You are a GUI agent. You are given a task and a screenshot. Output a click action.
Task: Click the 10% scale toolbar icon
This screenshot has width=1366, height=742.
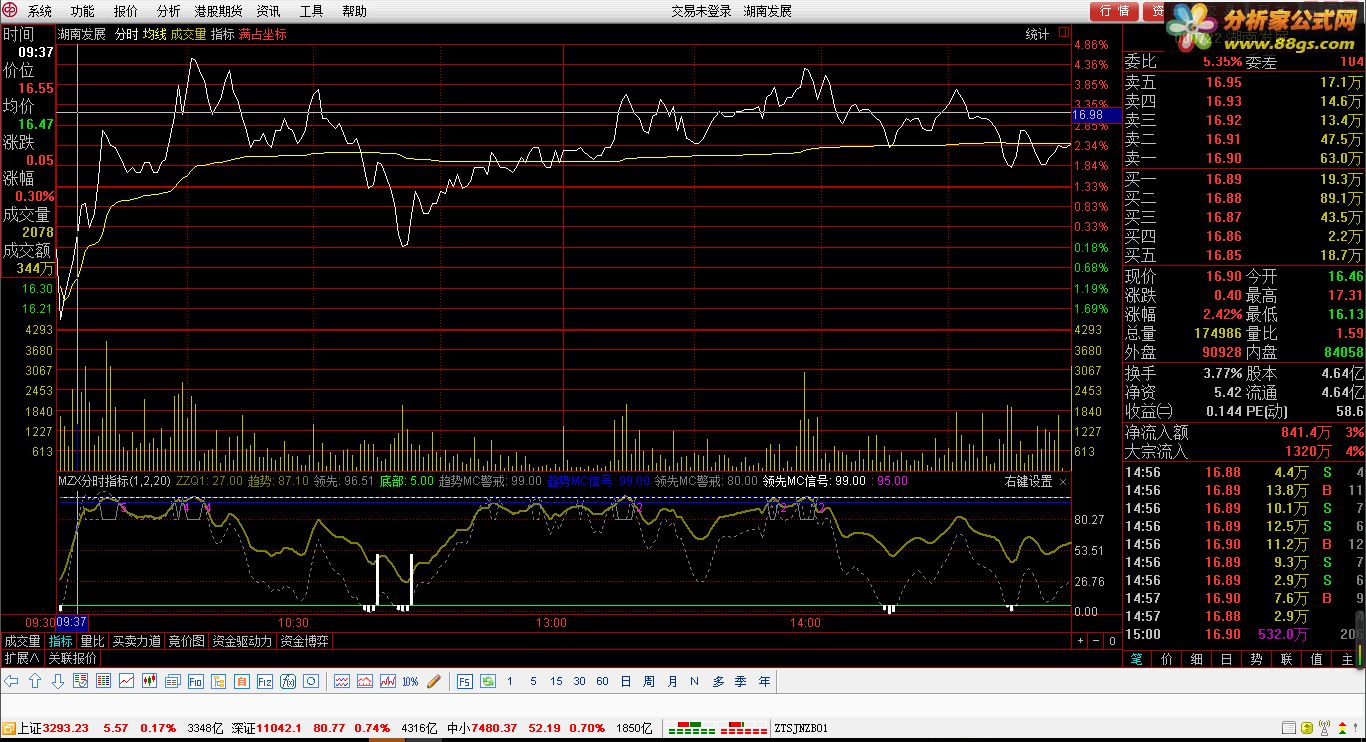410,681
